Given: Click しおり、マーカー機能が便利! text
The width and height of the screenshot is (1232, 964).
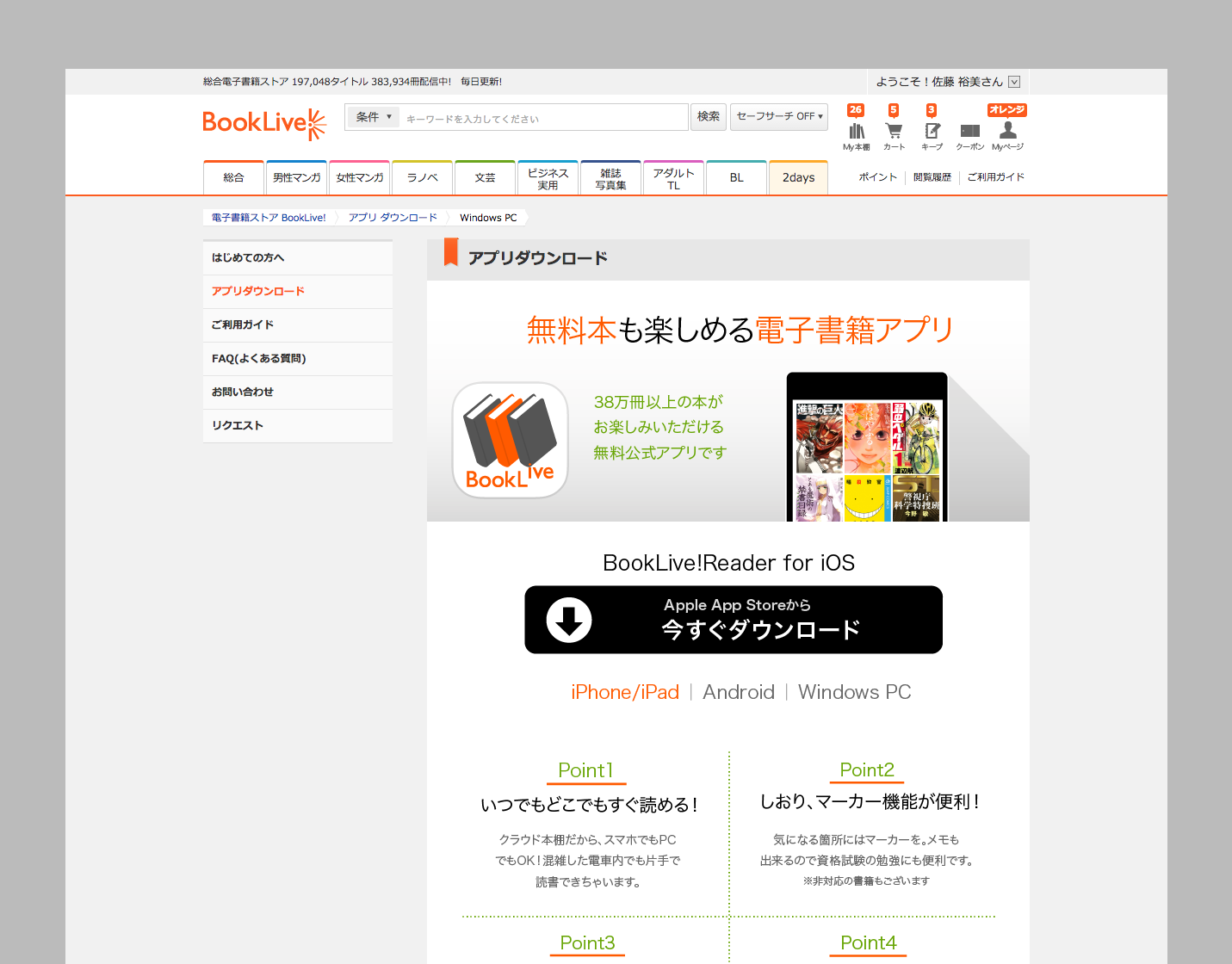Looking at the screenshot, I should pos(870,802).
